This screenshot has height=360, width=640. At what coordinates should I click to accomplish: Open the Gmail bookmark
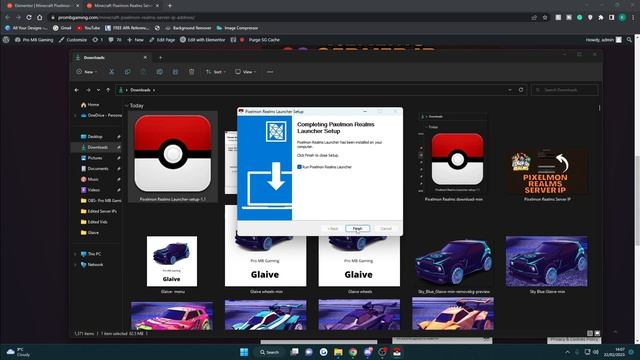[62, 28]
